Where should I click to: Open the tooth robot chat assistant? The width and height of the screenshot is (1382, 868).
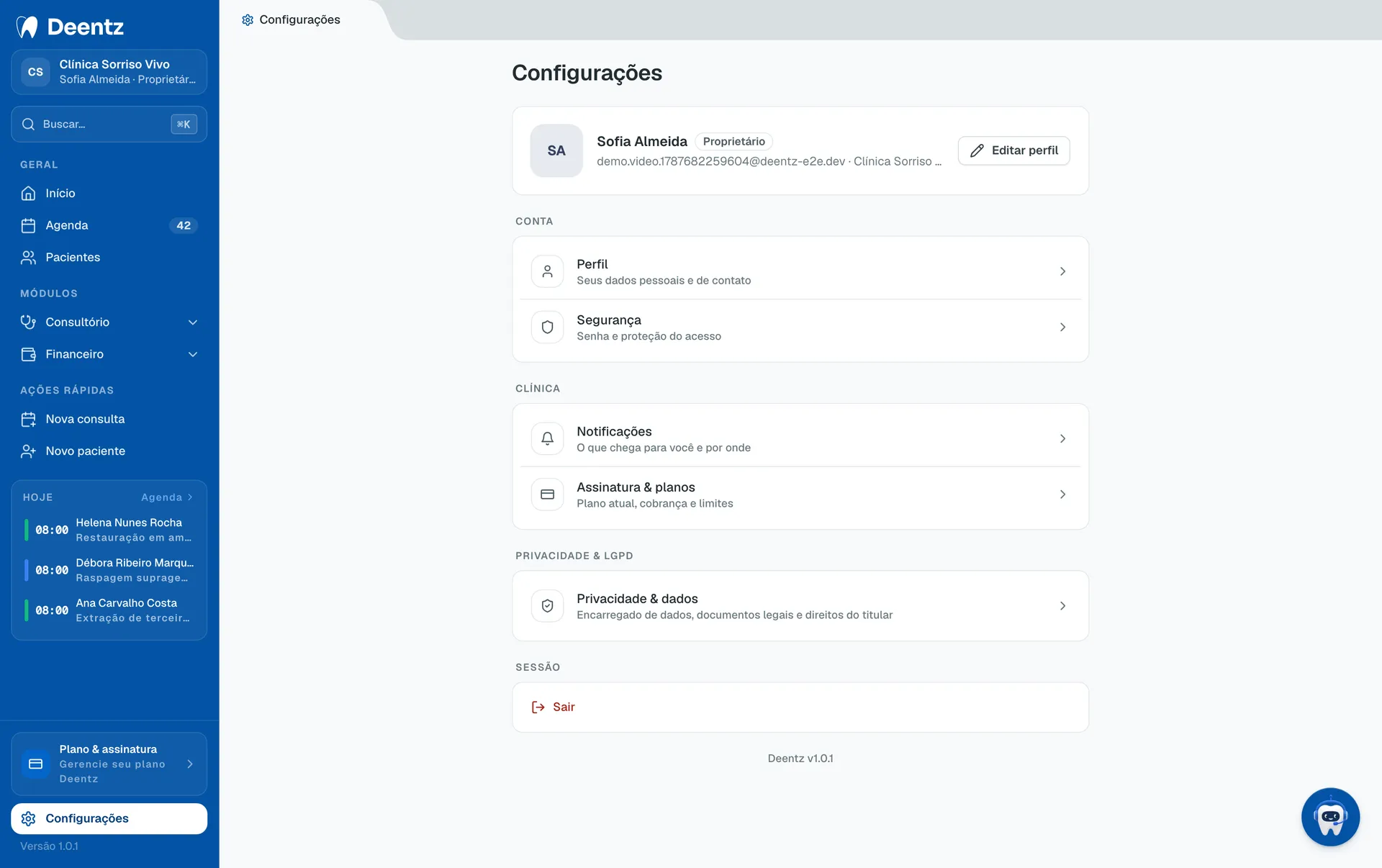coord(1330,817)
